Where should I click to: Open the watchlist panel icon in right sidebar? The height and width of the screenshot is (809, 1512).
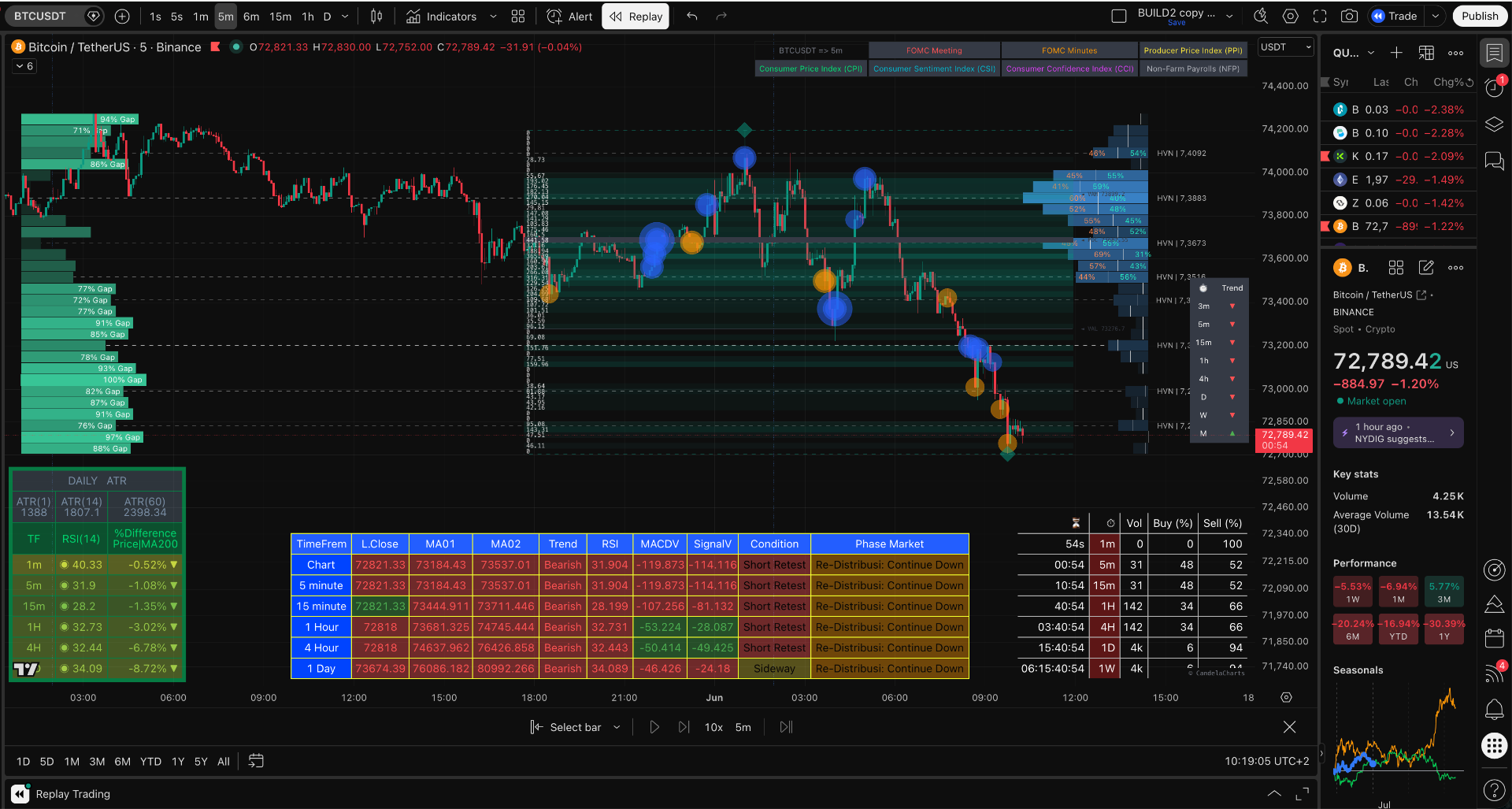pos(1494,53)
